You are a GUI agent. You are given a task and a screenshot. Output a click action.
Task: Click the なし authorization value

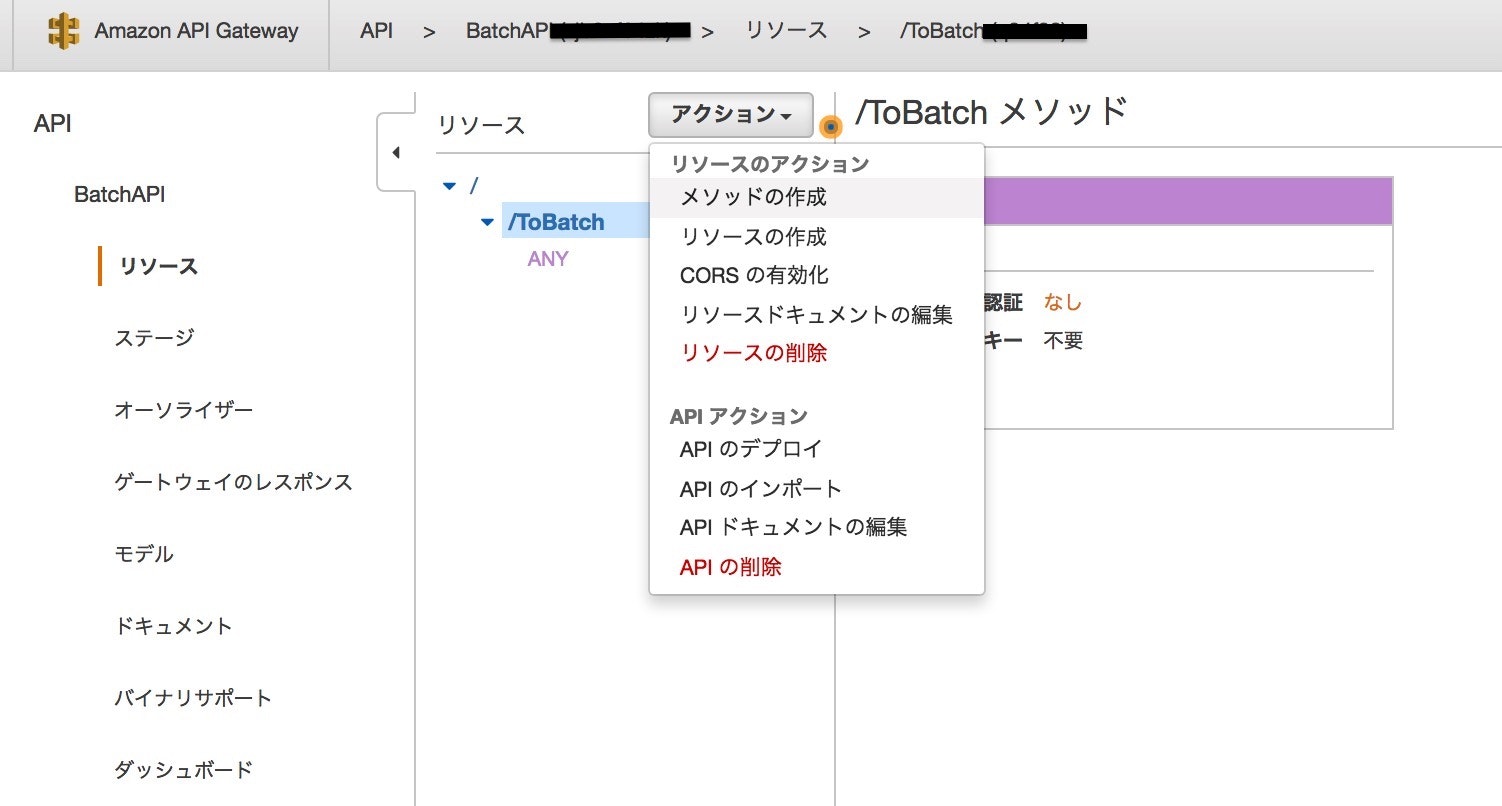(x=1063, y=302)
